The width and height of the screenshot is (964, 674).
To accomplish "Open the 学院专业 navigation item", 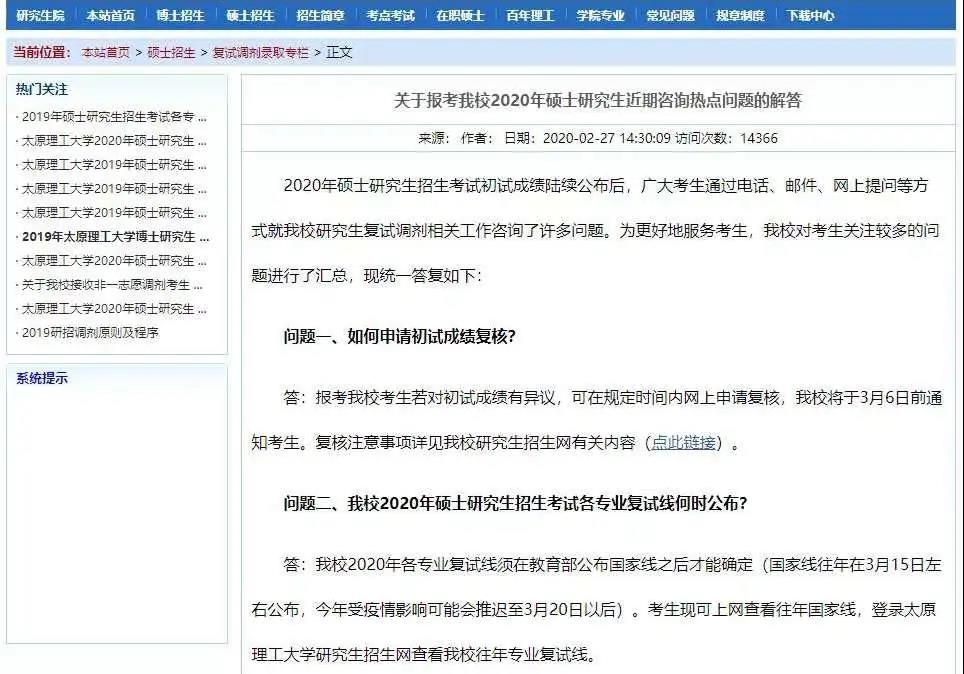I will point(600,16).
